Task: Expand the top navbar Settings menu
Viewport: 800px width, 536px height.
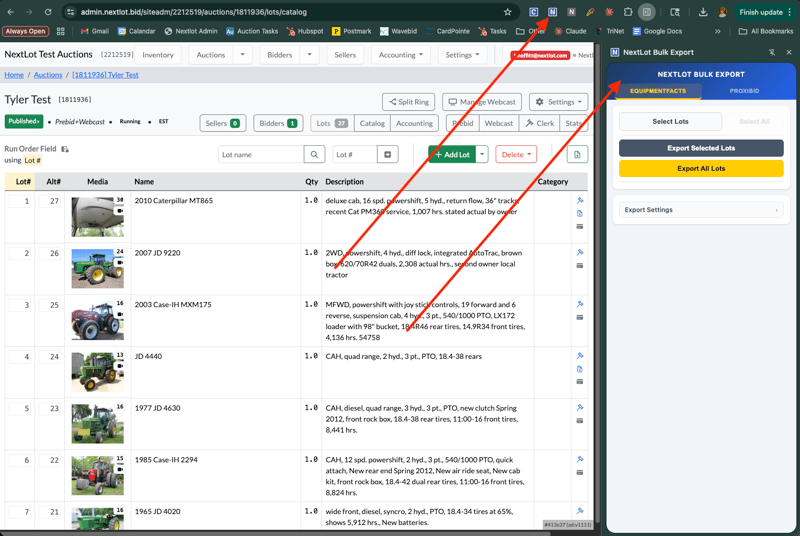Action: pyautogui.click(x=462, y=55)
